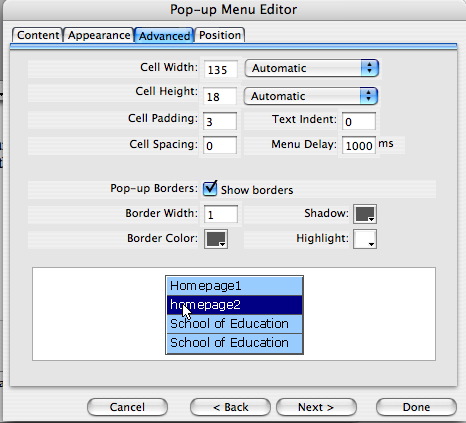Click the Cancel button

127,407
